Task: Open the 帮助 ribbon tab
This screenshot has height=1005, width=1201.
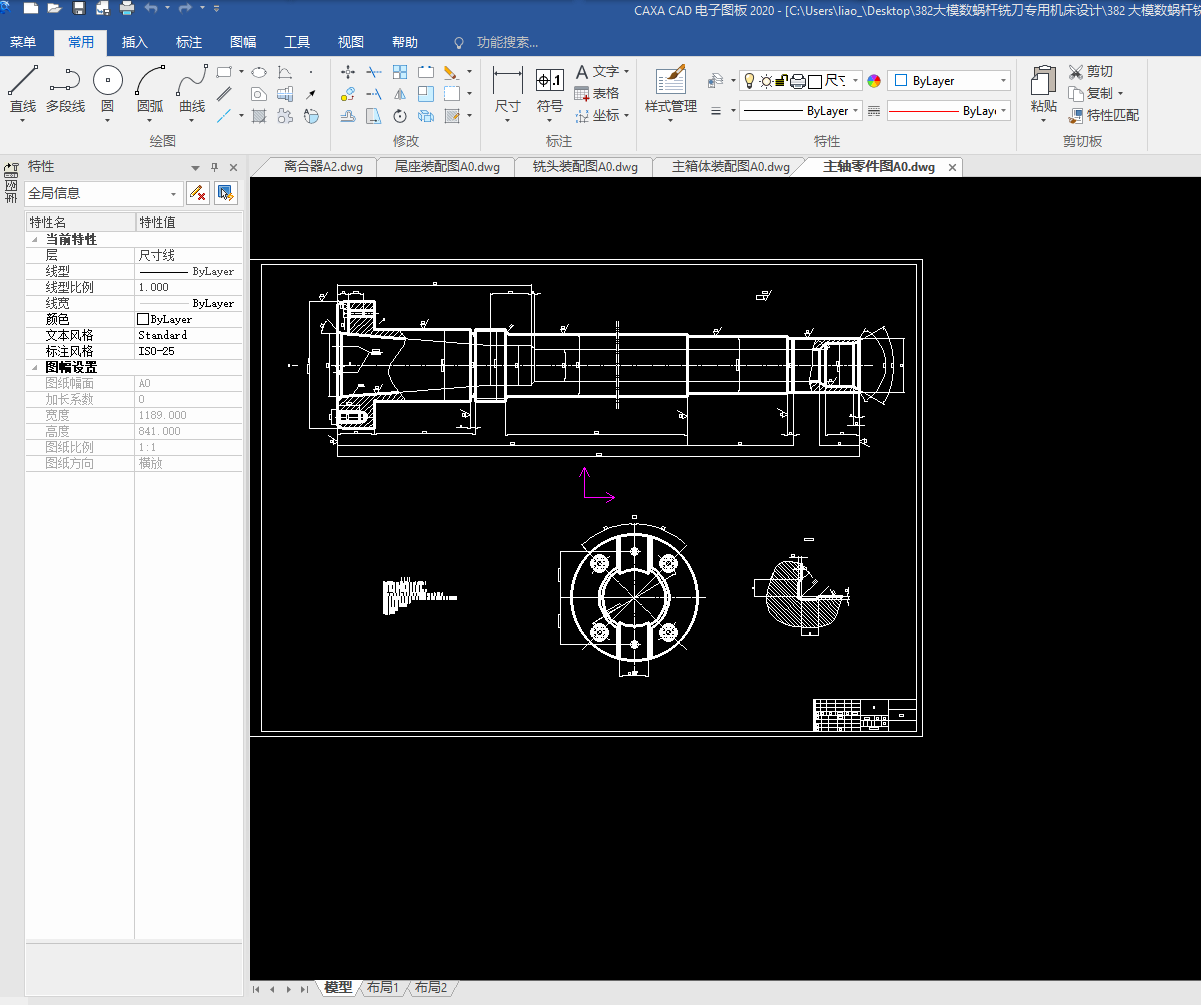Action: click(405, 42)
